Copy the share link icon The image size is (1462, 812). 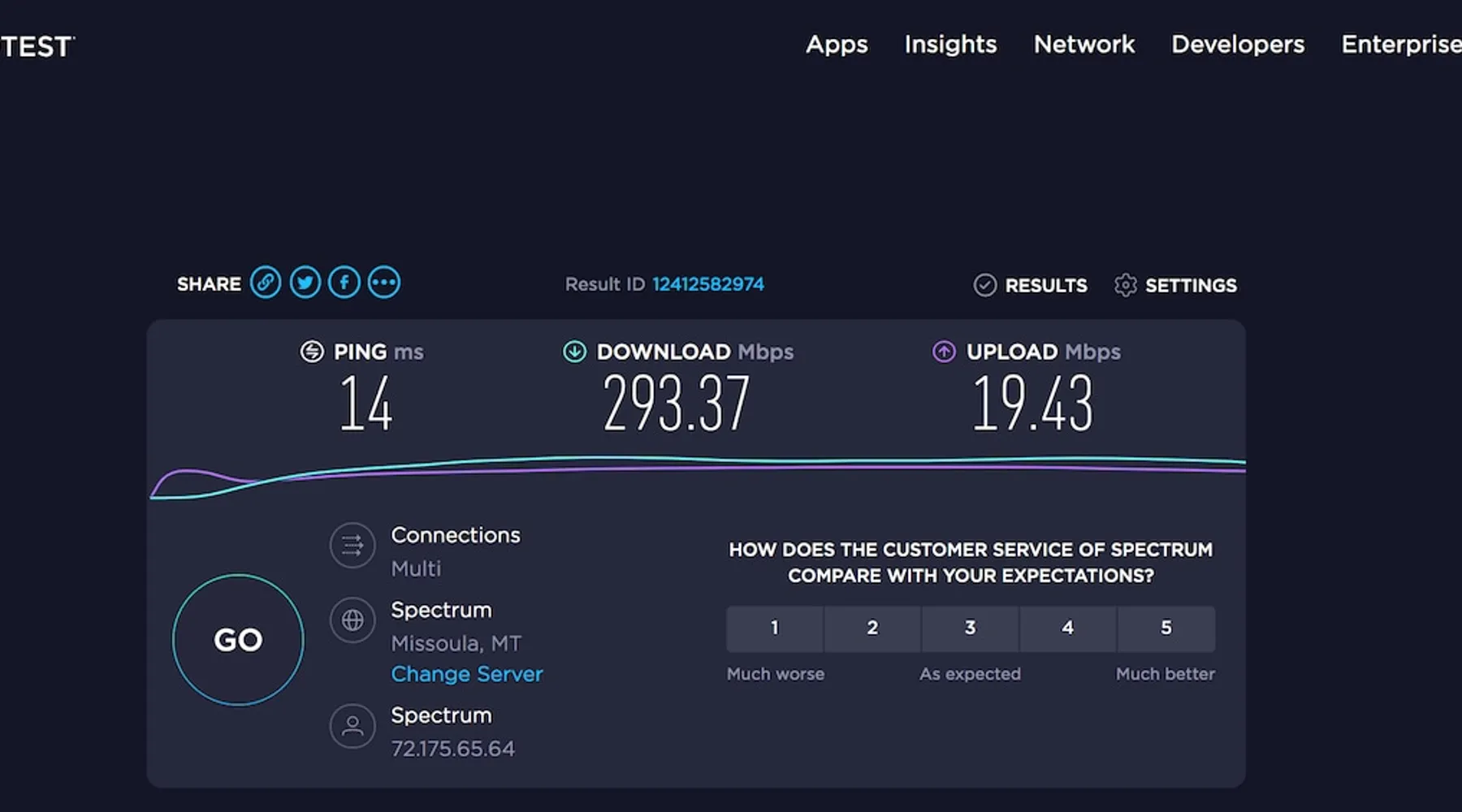click(x=266, y=283)
